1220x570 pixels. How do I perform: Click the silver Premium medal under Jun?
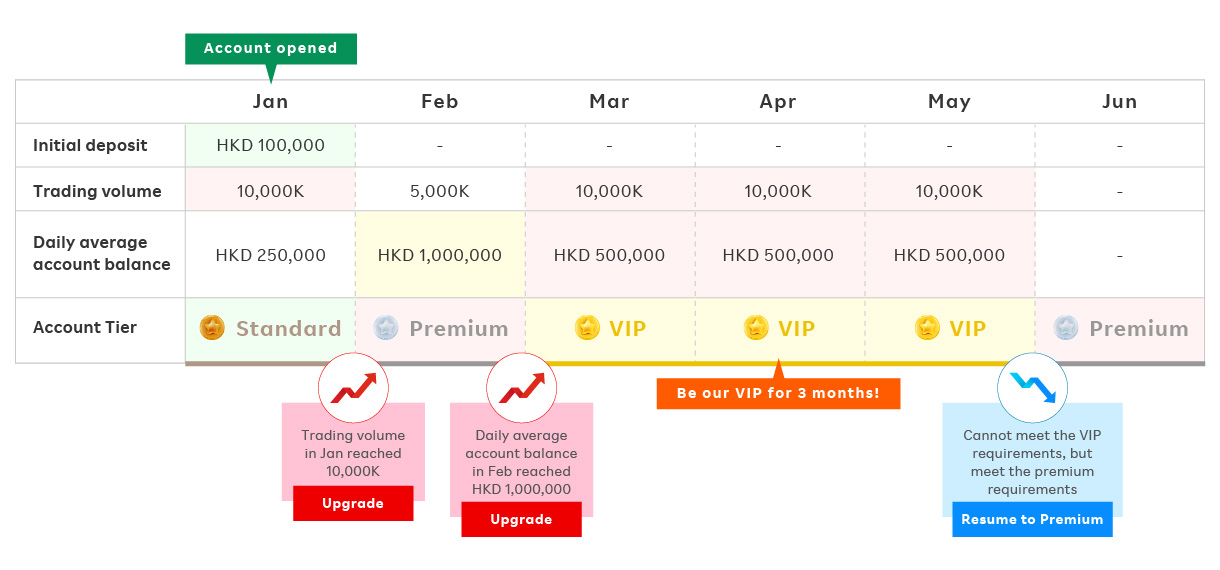pos(1066,328)
